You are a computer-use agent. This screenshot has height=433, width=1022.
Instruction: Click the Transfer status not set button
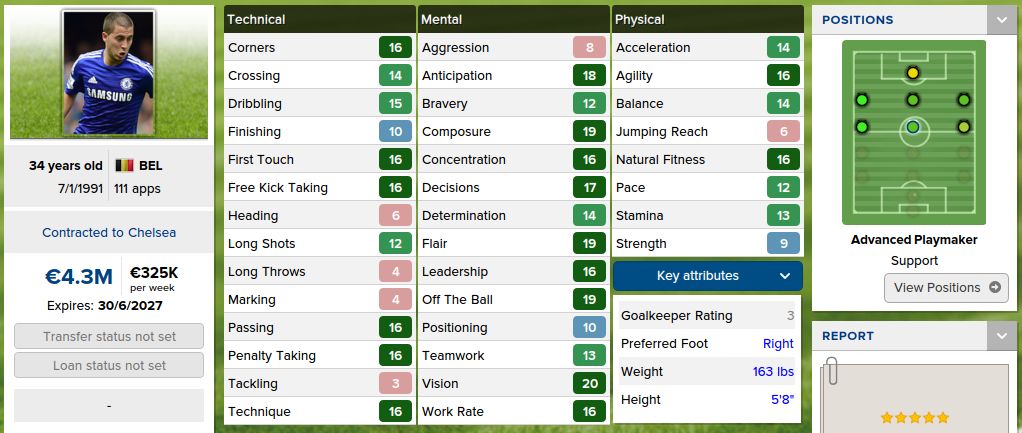click(x=109, y=337)
